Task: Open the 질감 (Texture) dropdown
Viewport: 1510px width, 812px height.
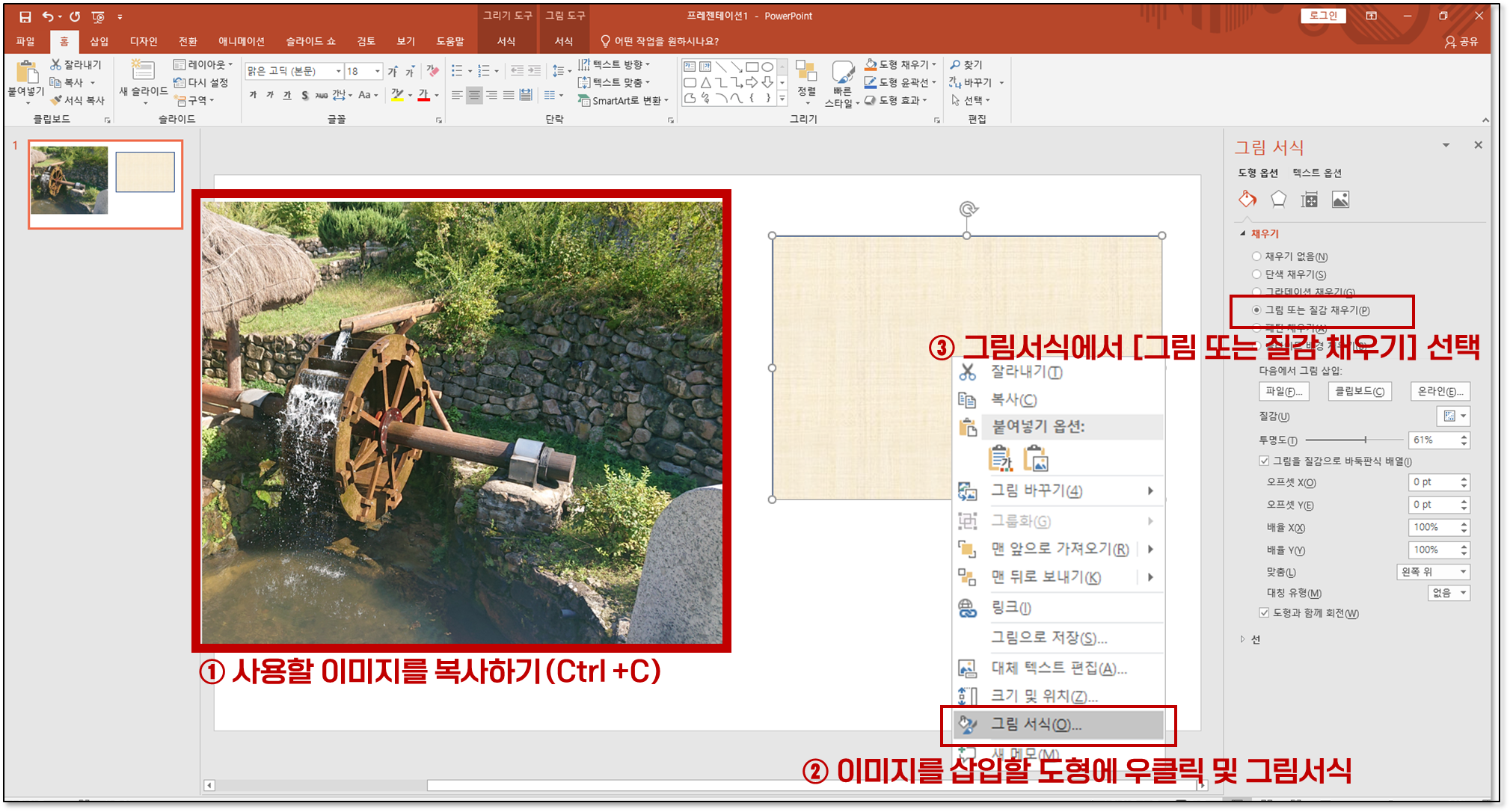Action: 1454,416
